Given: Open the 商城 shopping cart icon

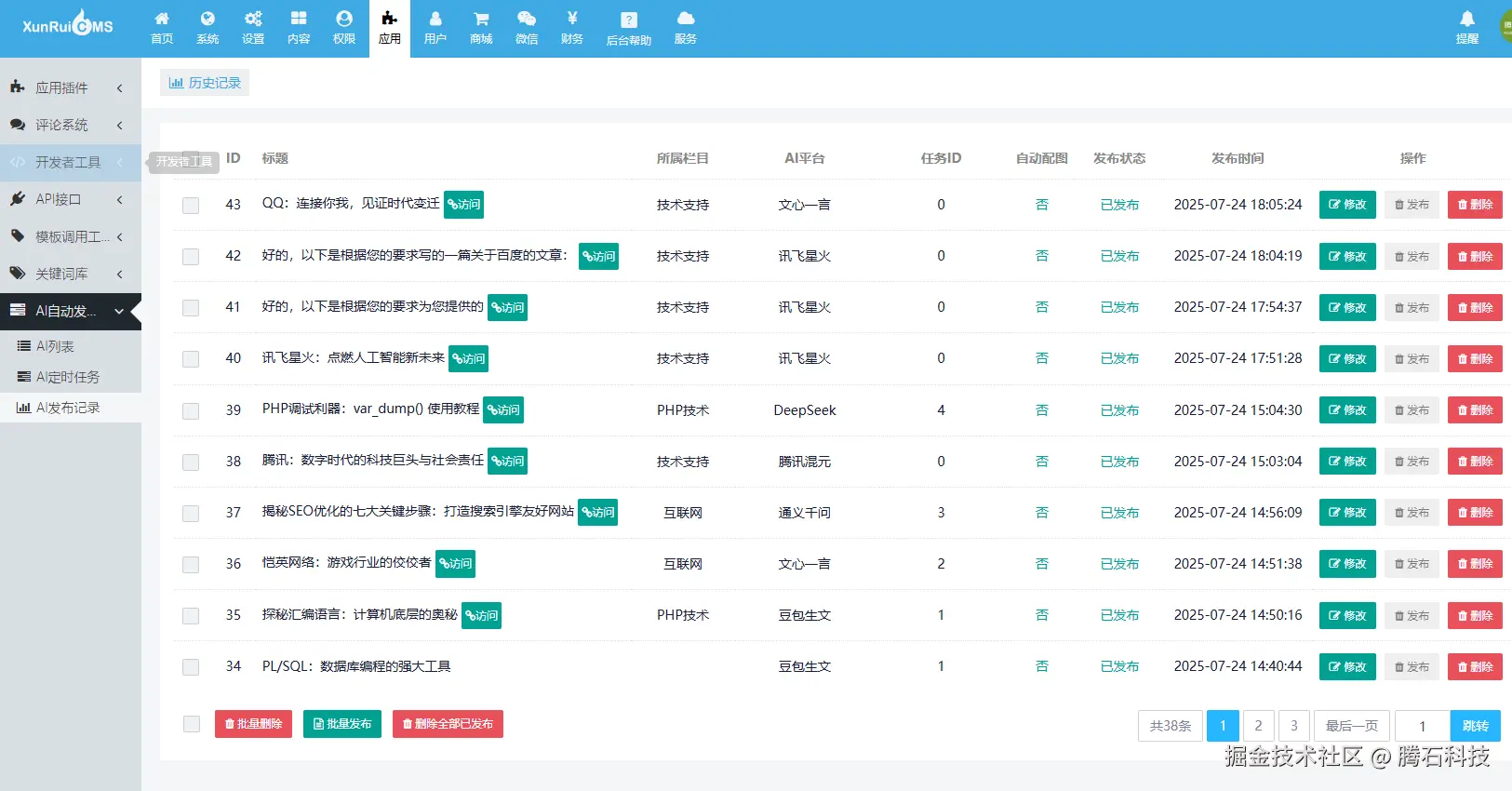Looking at the screenshot, I should [481, 28].
